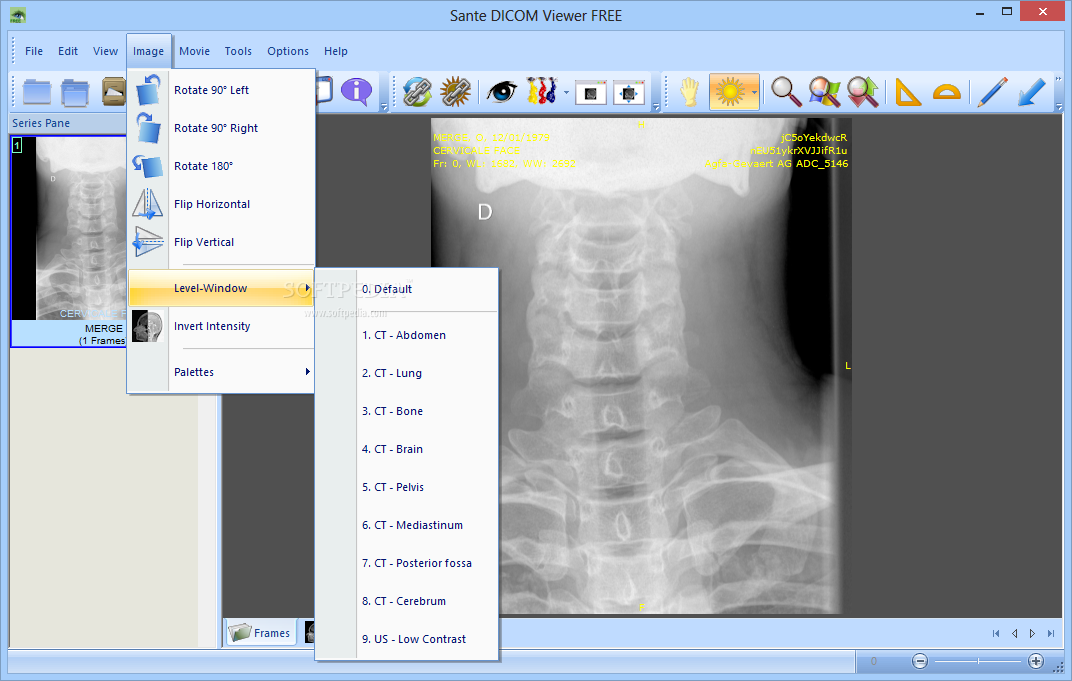Click the fit-to-window arrows icon

[x=629, y=92]
